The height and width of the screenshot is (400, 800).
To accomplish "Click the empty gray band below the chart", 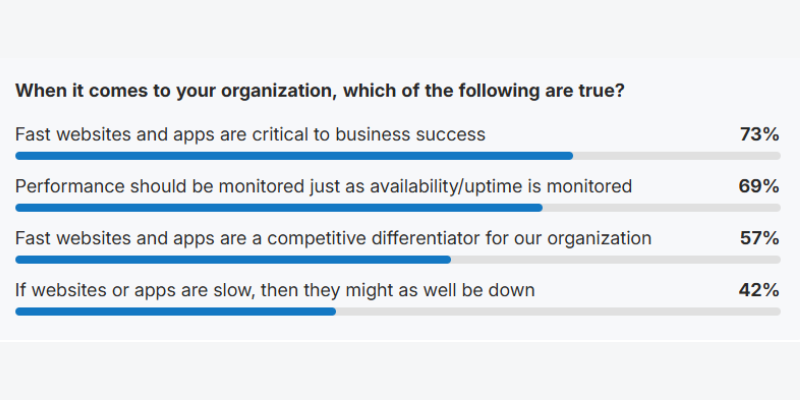I will point(400,371).
